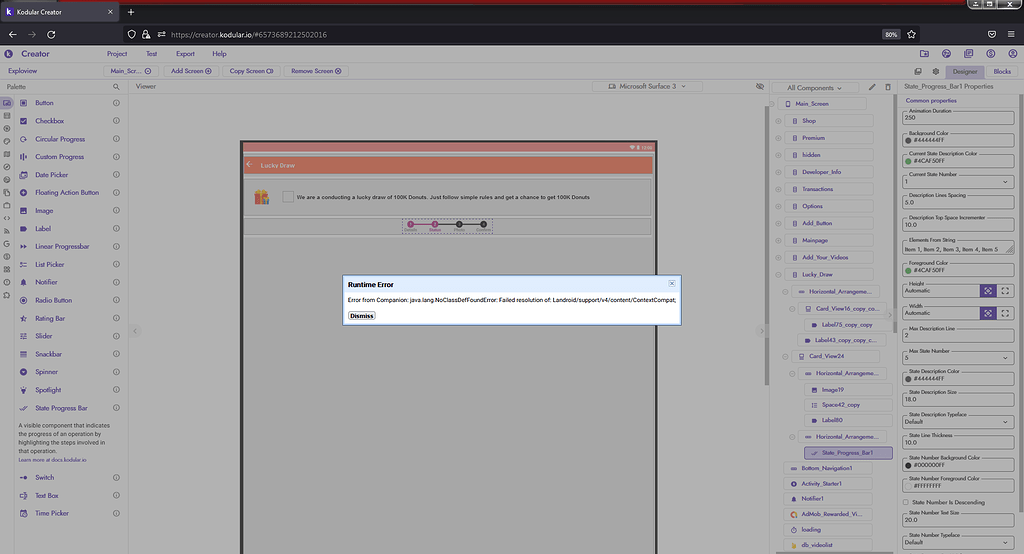Click Remove Screen button
The width and height of the screenshot is (1024, 554).
click(x=316, y=71)
